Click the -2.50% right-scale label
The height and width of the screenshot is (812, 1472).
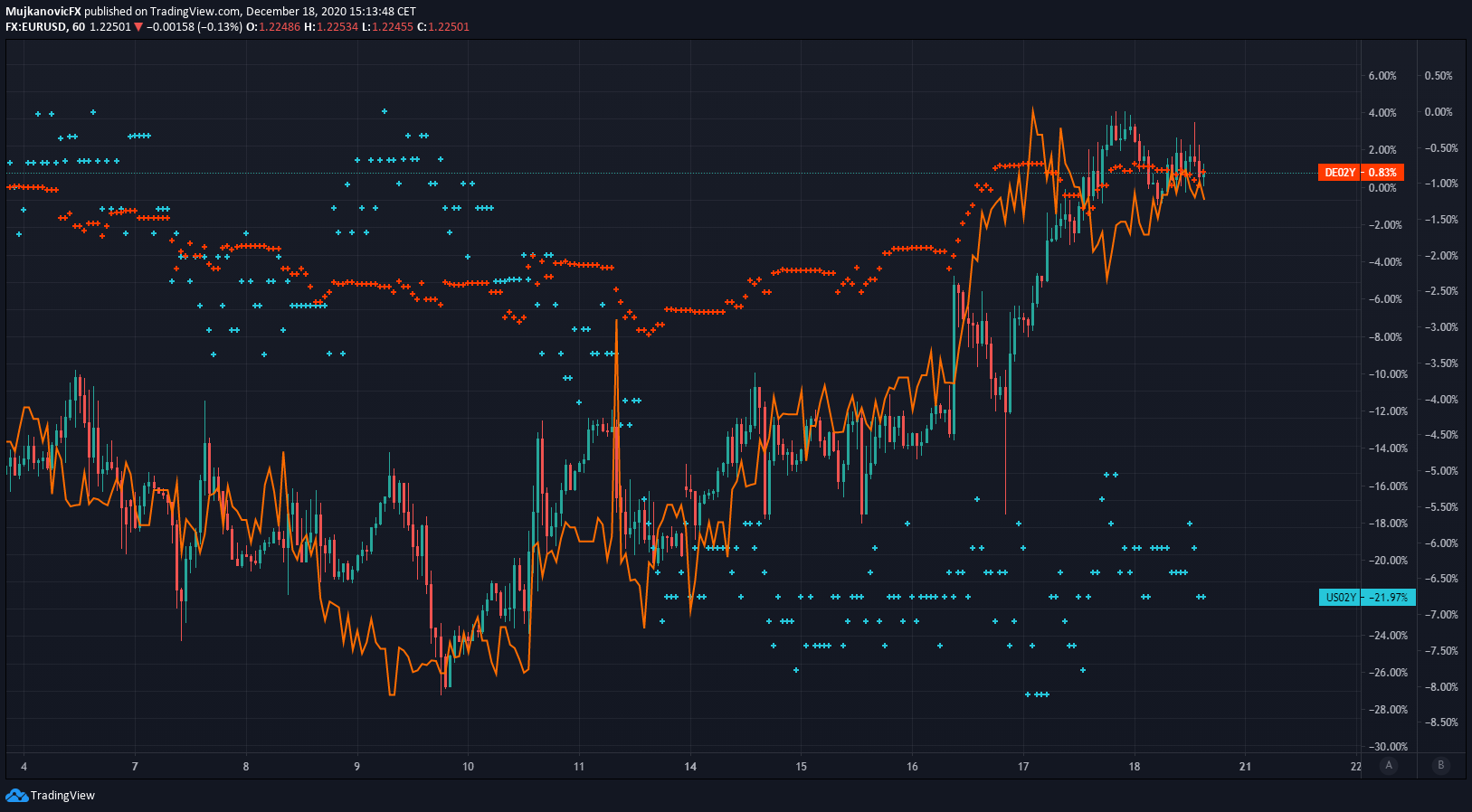(1440, 291)
